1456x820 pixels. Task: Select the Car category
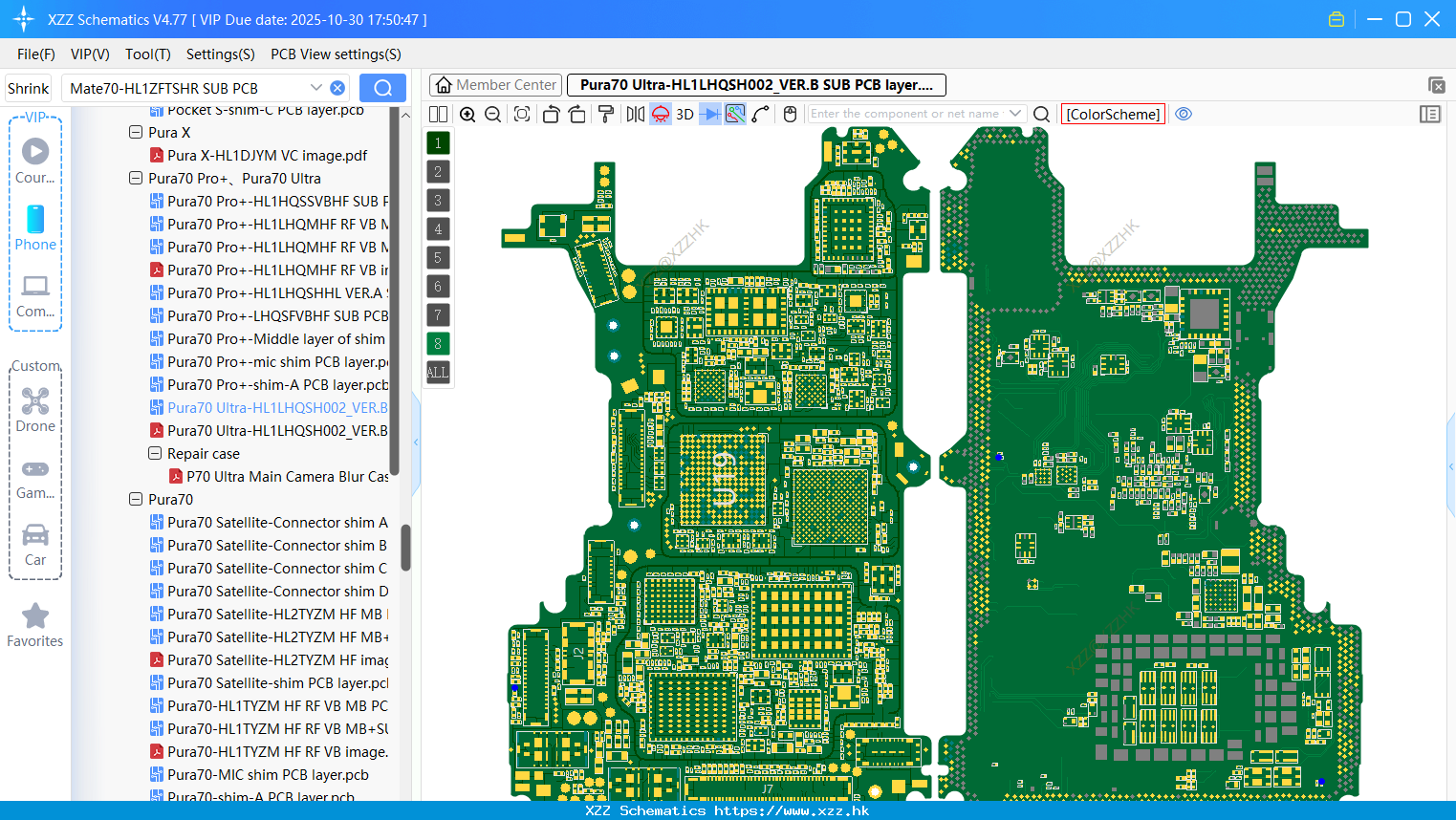[35, 545]
